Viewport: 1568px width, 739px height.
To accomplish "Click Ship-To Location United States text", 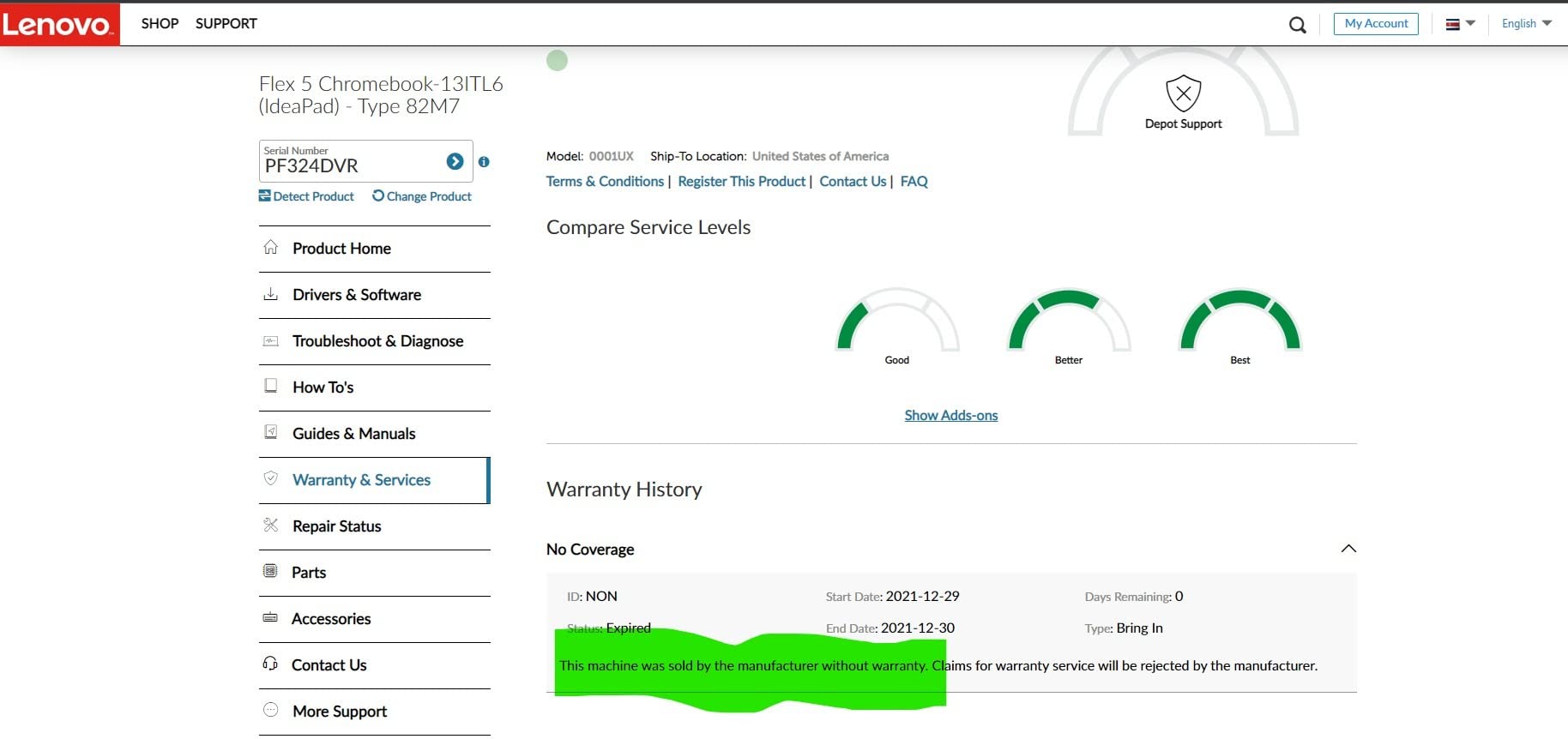I will [x=769, y=156].
